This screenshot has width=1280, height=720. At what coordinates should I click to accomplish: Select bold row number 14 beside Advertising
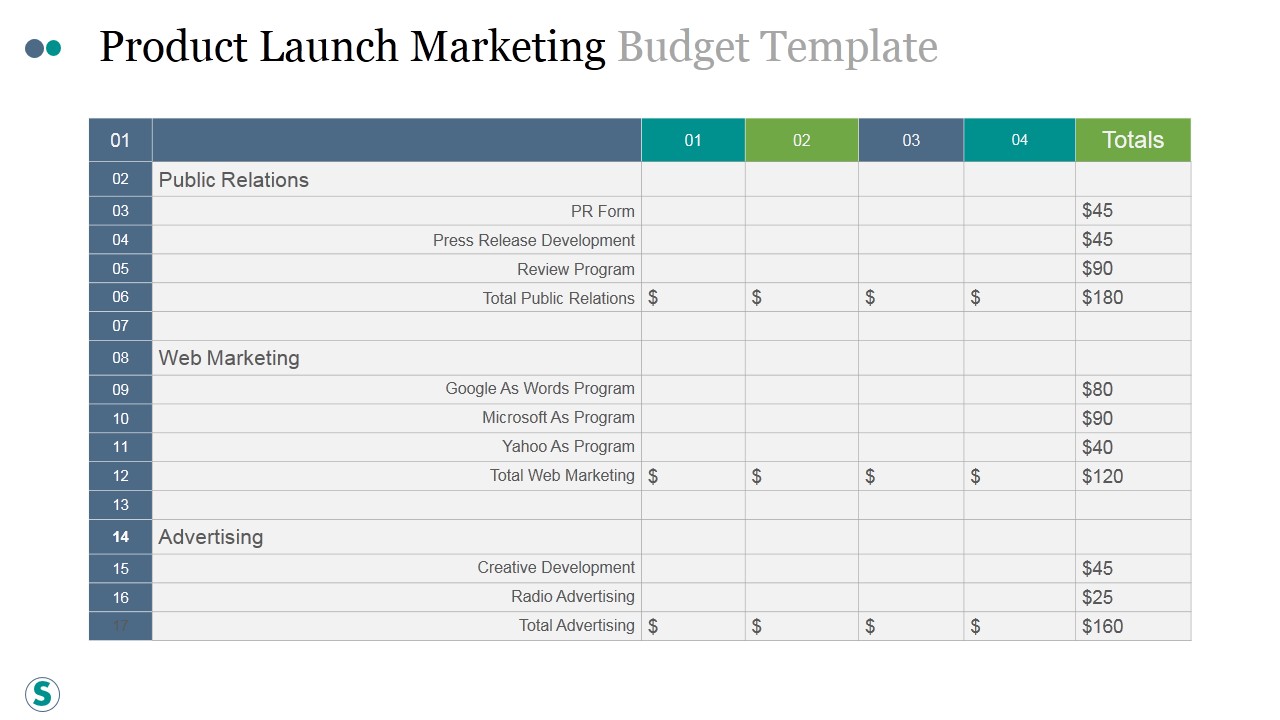pyautogui.click(x=120, y=537)
